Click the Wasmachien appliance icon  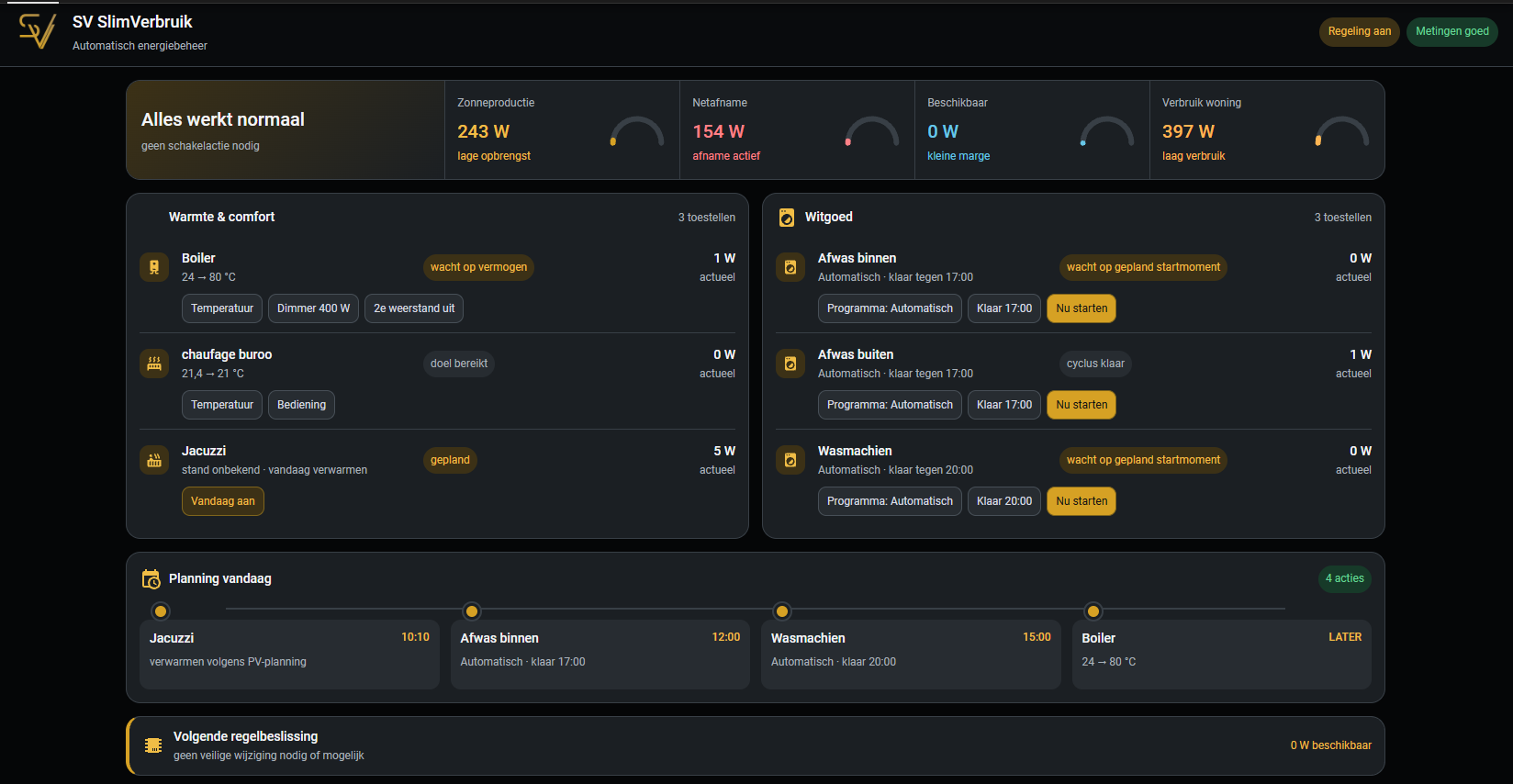(790, 460)
